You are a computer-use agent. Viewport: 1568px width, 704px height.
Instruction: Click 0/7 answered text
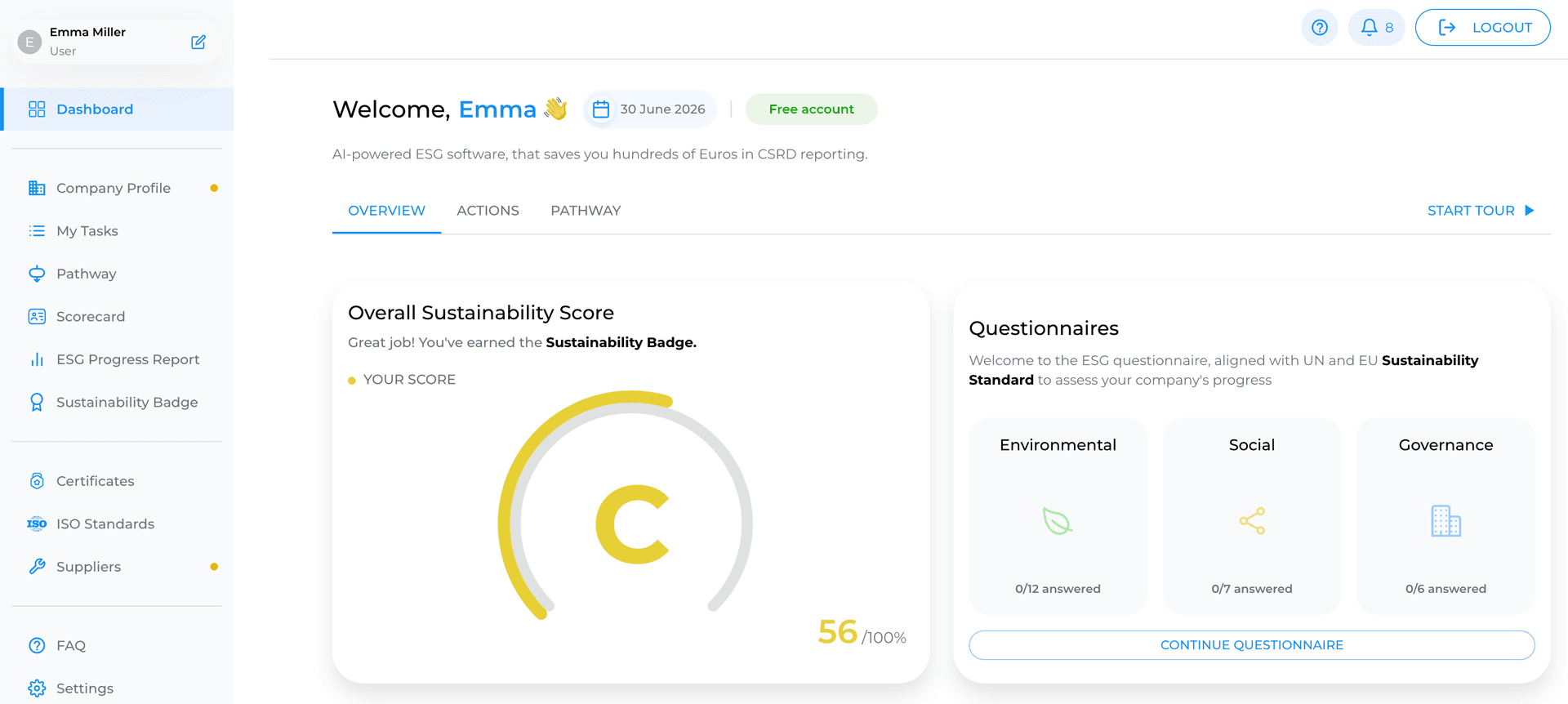(1252, 589)
